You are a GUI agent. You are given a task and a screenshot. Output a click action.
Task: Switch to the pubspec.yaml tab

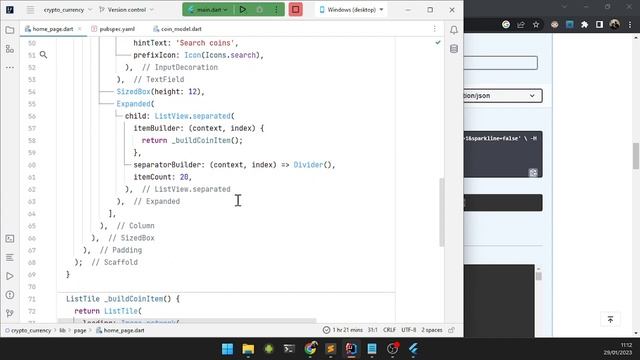click(113, 29)
